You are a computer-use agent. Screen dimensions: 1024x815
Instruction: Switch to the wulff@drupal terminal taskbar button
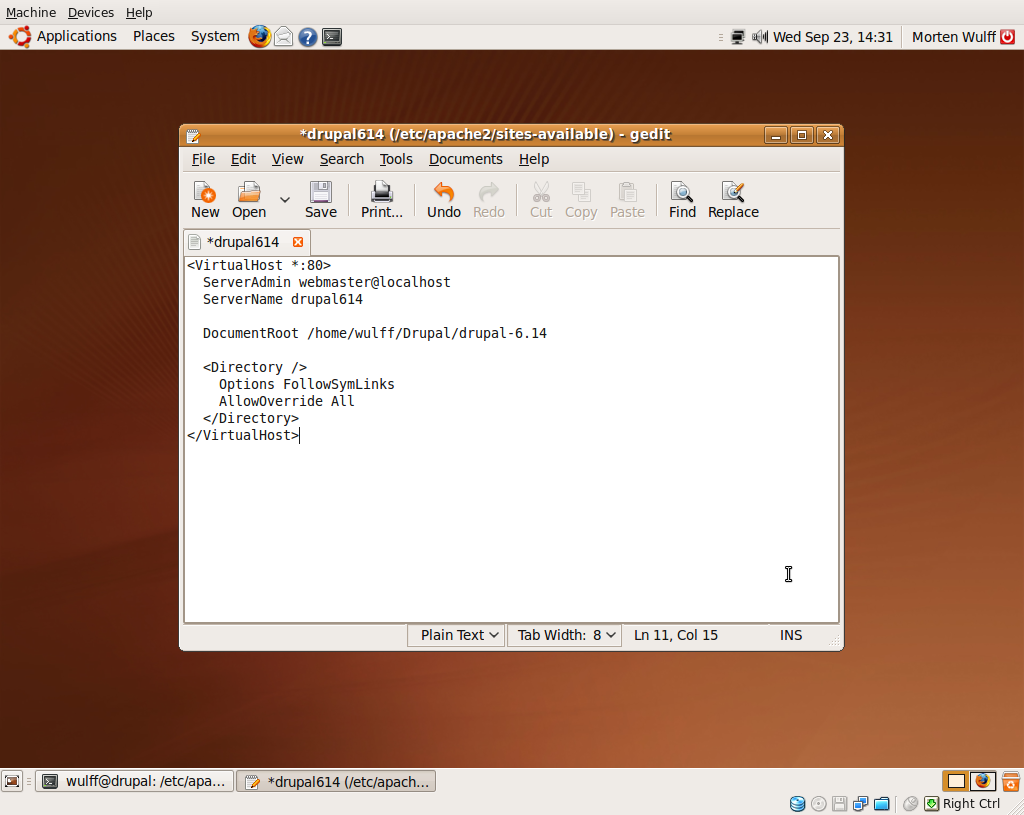pyautogui.click(x=135, y=781)
